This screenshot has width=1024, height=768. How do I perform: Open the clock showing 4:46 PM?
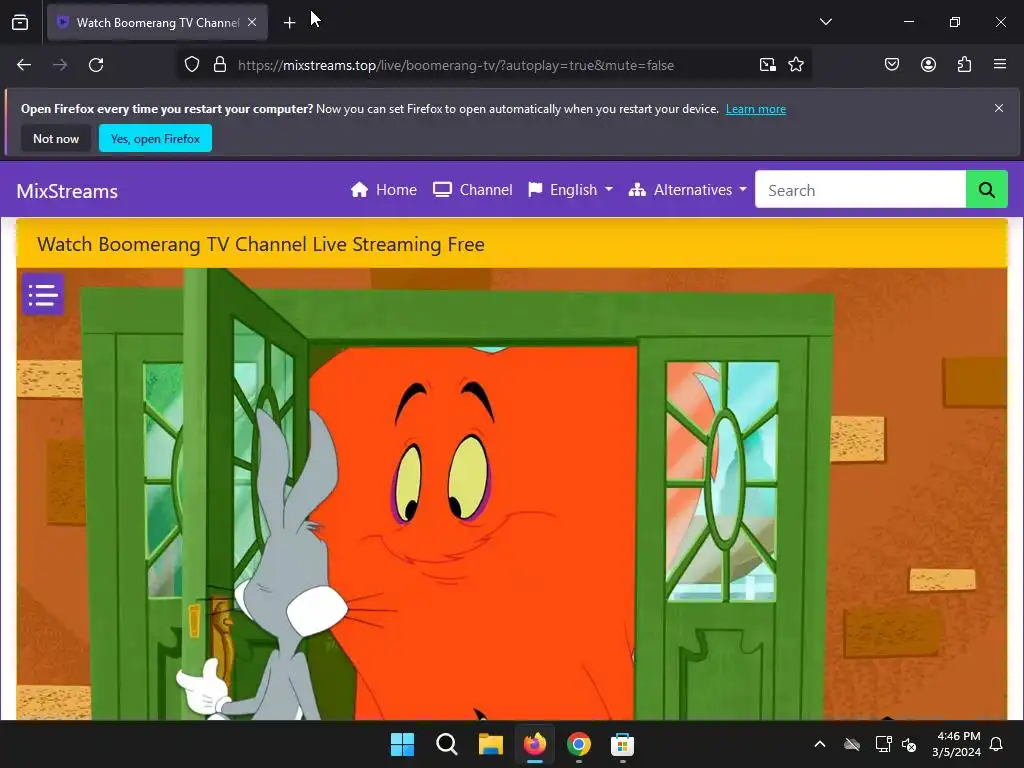[957, 744]
